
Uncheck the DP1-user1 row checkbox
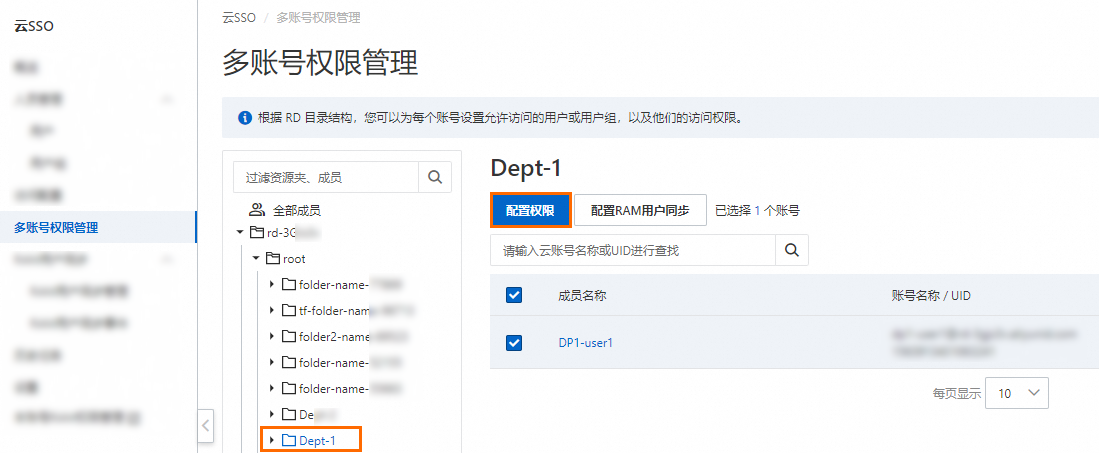click(514, 343)
